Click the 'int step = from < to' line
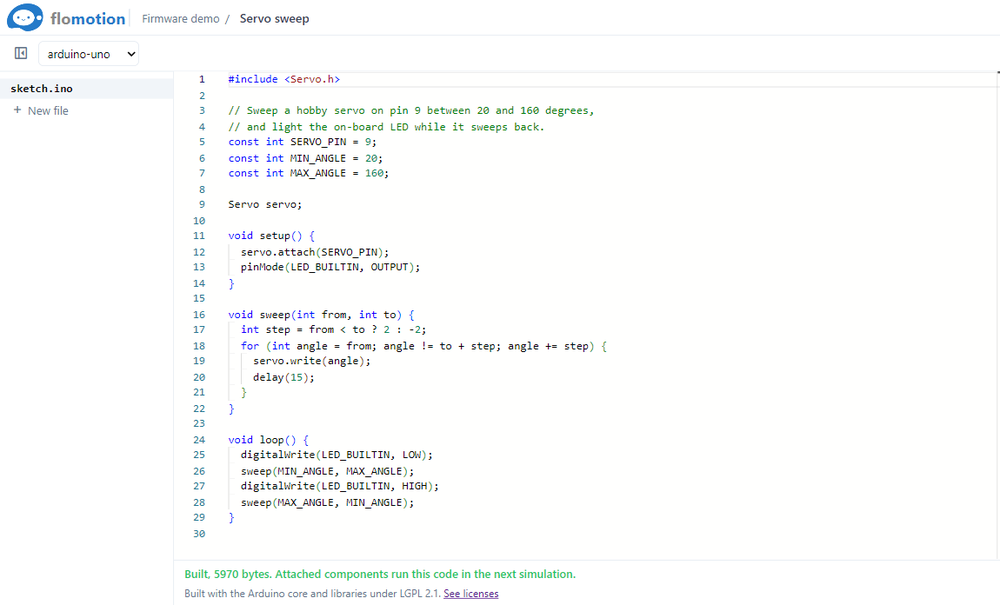The height and width of the screenshot is (605, 1000). click(334, 329)
